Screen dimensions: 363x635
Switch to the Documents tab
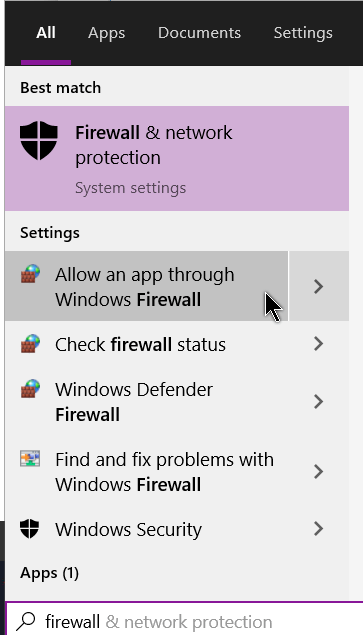tap(199, 32)
